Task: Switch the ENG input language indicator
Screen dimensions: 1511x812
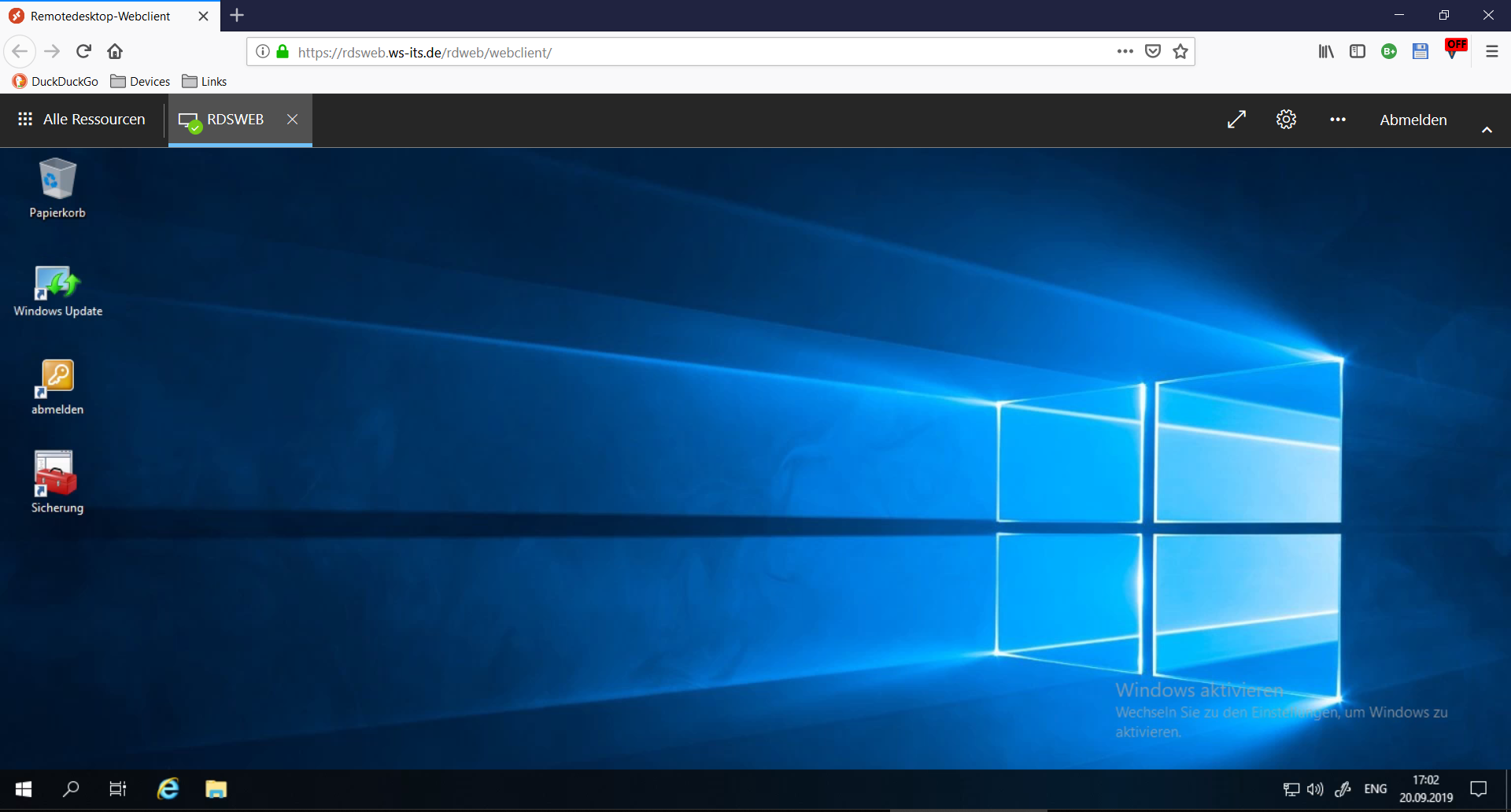Action: [x=1376, y=788]
